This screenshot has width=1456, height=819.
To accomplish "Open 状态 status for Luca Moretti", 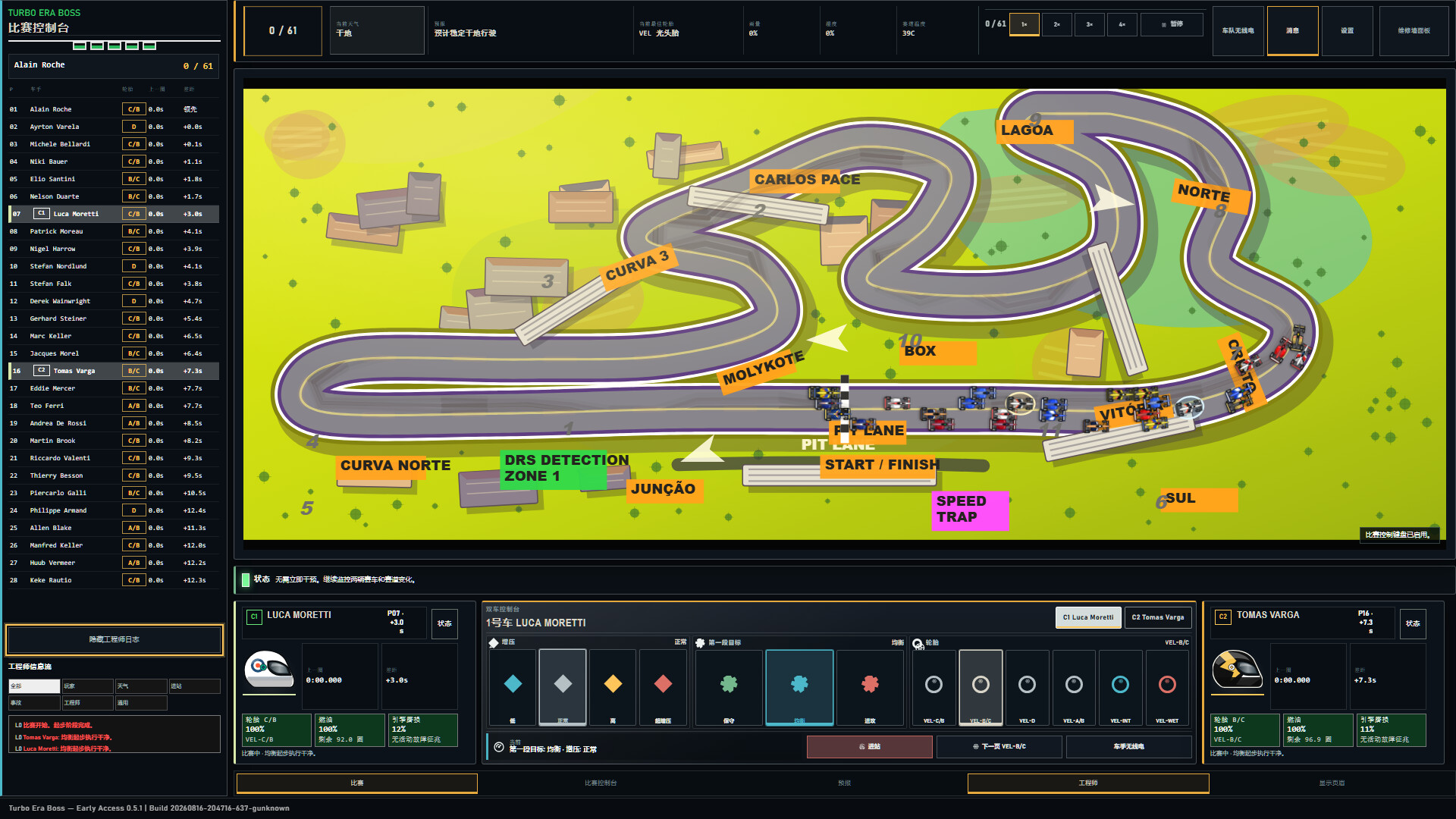I will (444, 624).
